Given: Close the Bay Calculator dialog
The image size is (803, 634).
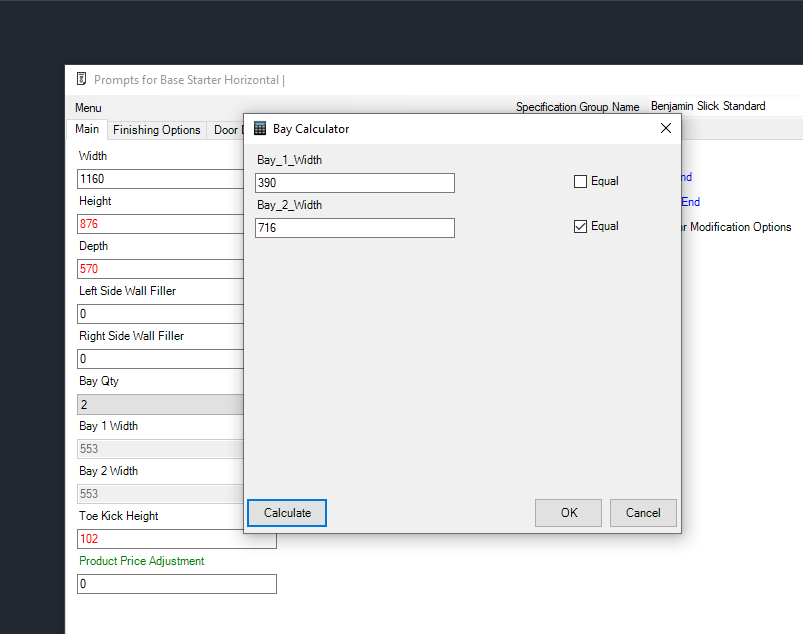Looking at the screenshot, I should click(x=666, y=128).
